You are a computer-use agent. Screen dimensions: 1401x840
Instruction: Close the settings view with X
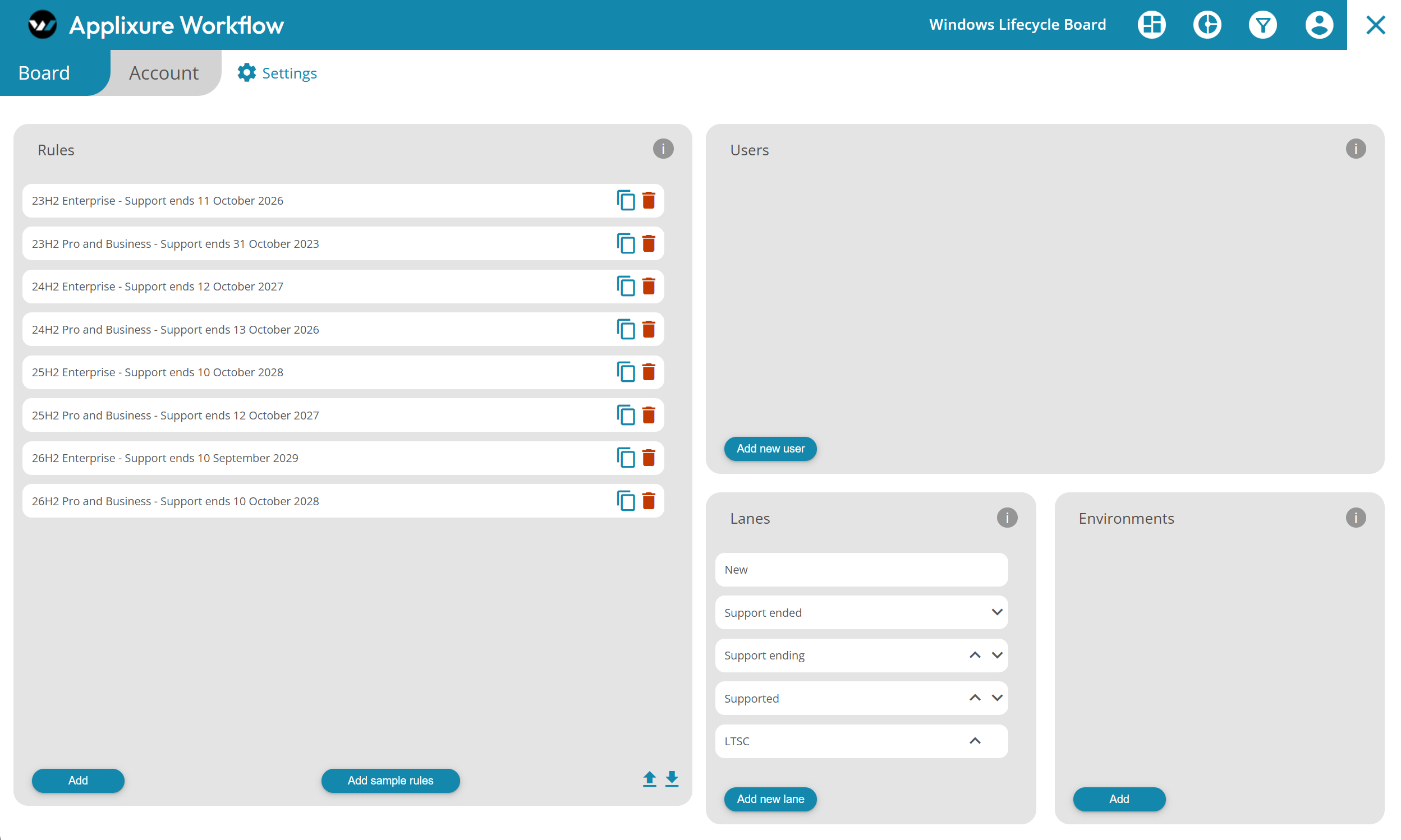1375,25
